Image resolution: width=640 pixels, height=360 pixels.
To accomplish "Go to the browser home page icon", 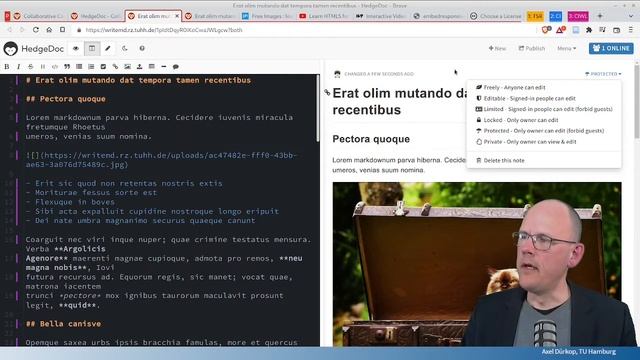I will point(49,30).
